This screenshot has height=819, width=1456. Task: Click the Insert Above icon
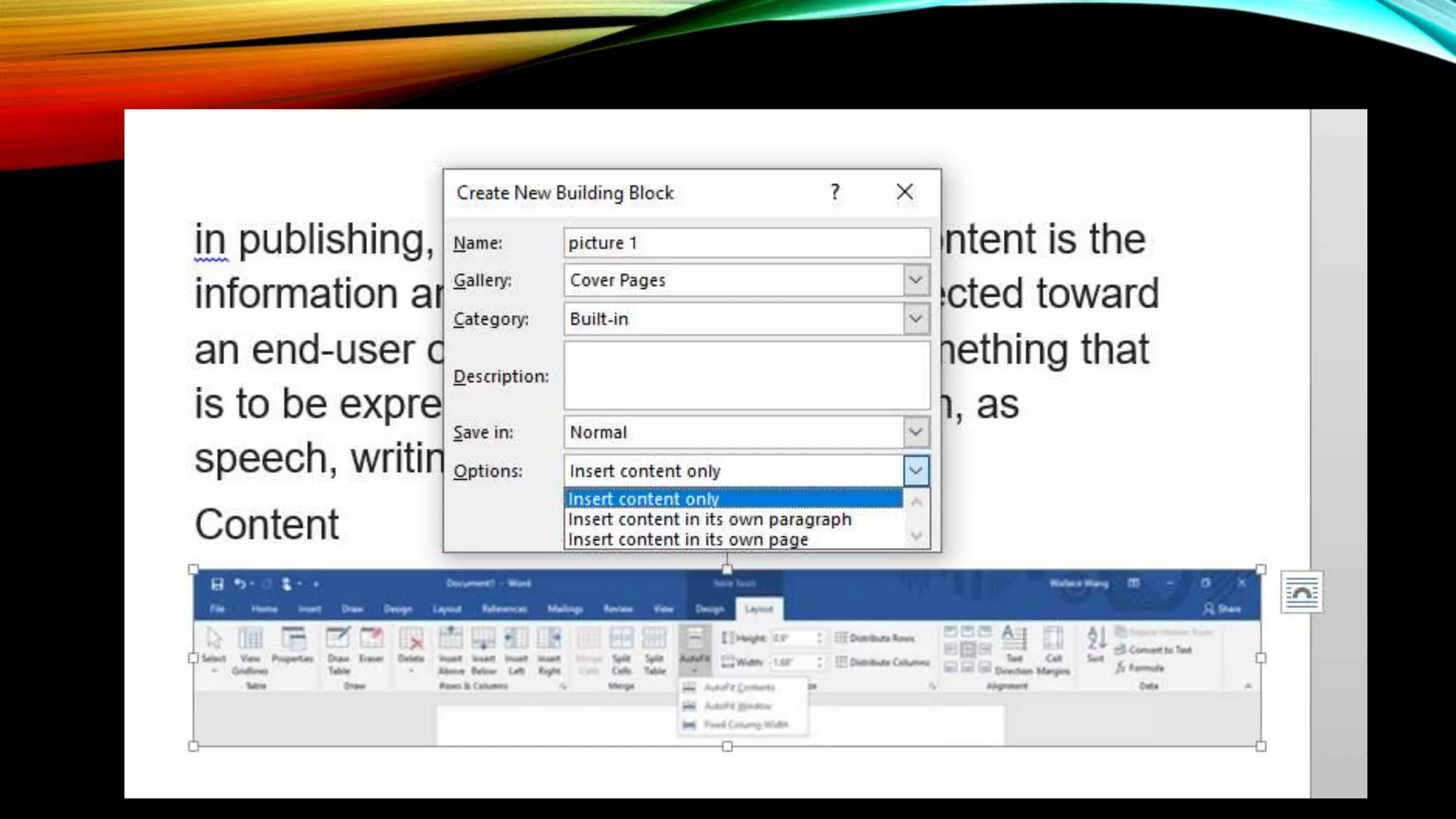451,639
